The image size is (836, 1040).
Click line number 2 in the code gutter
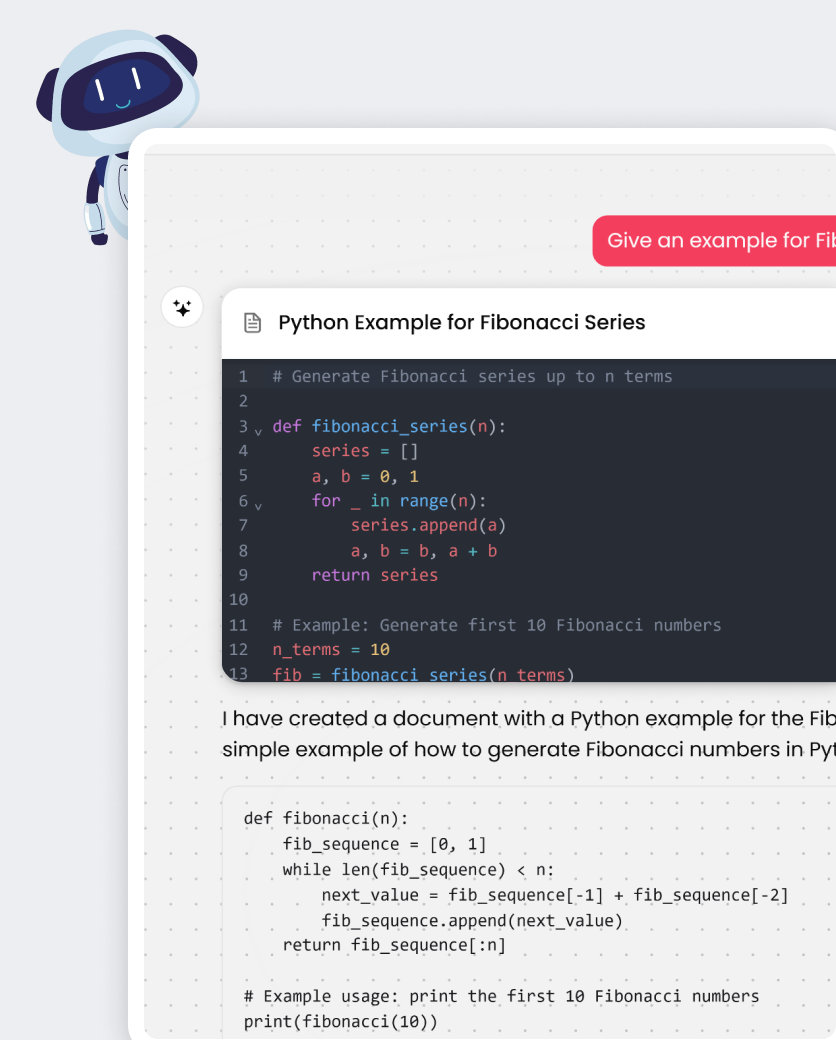click(x=244, y=401)
